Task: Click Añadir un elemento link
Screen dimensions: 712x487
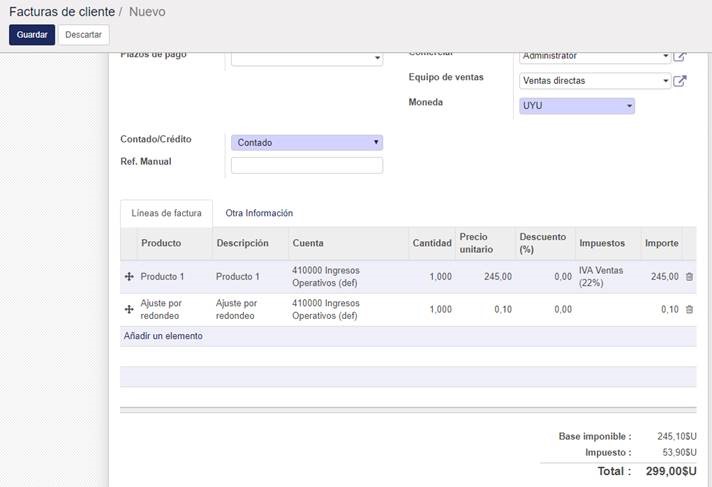Action: [163, 336]
